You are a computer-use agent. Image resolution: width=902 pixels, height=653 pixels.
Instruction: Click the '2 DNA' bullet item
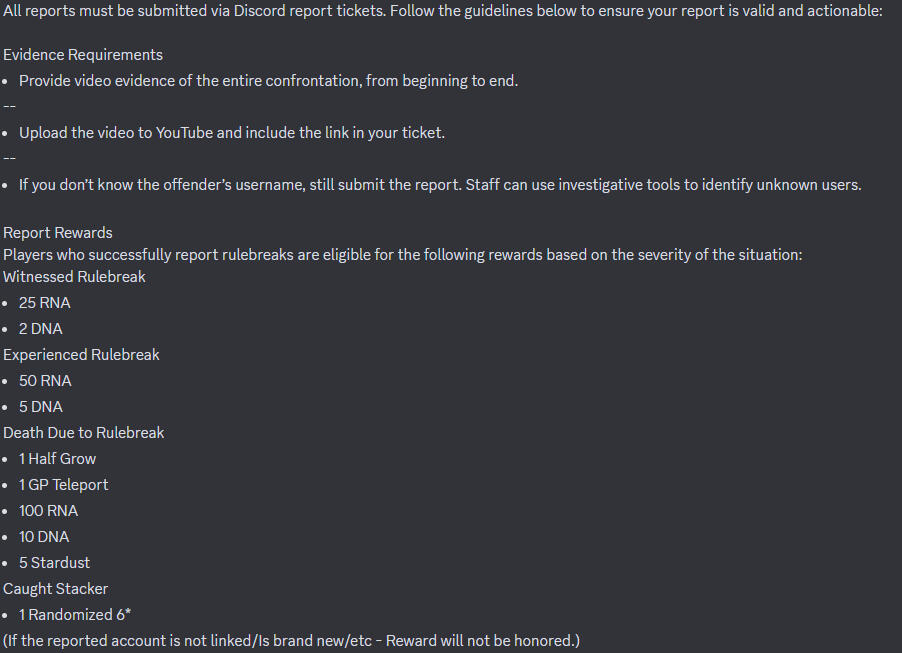40,329
